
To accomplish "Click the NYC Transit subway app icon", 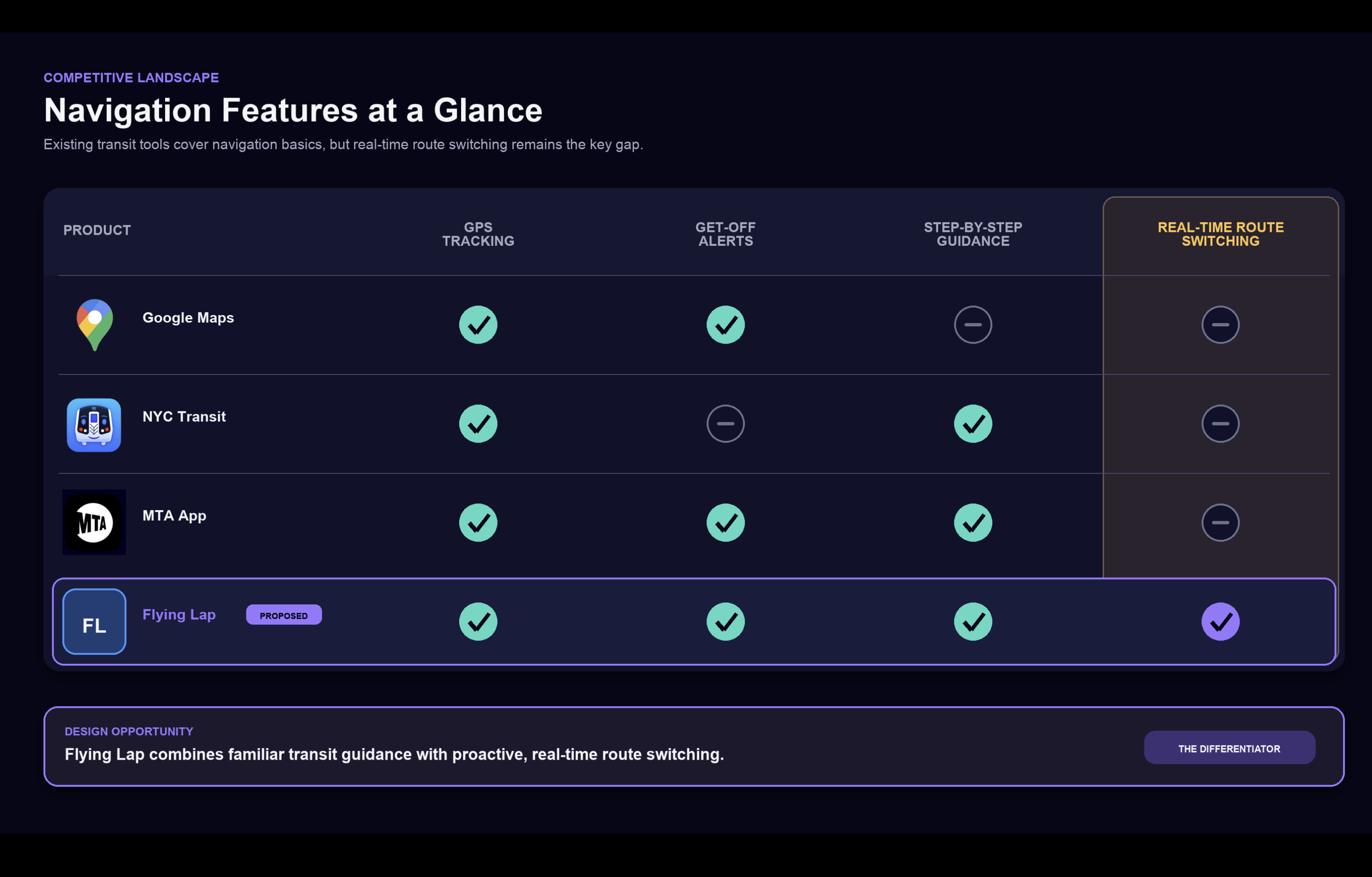I will click(94, 425).
